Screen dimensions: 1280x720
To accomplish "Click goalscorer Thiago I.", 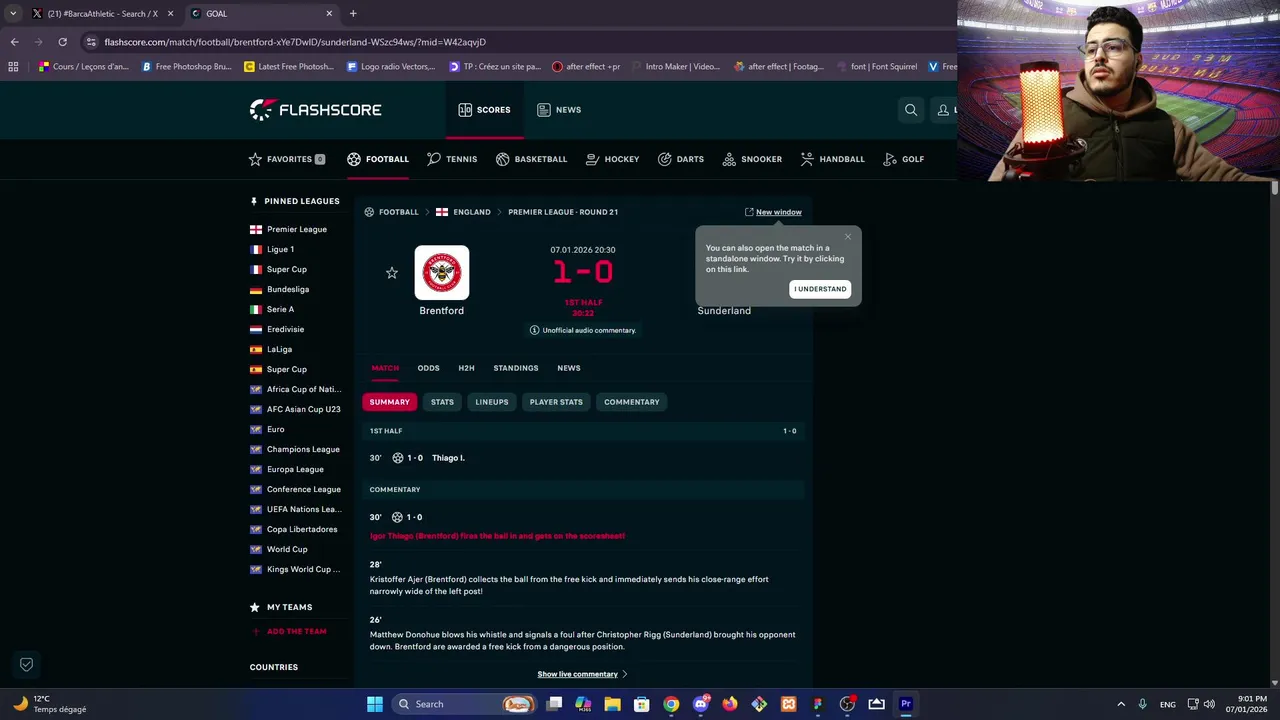I will click(448, 458).
